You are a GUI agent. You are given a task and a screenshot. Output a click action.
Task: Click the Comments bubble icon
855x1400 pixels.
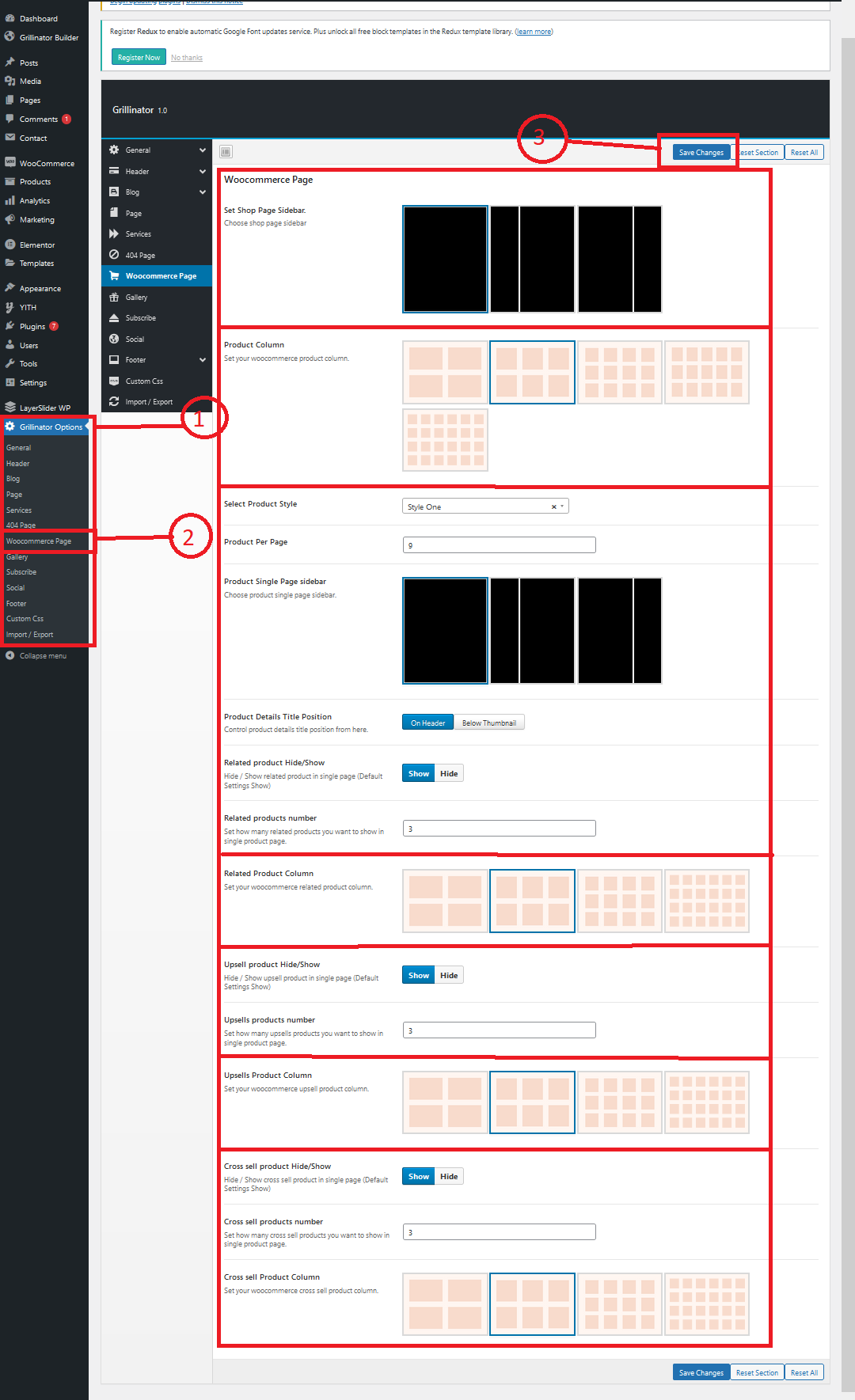[x=9, y=119]
